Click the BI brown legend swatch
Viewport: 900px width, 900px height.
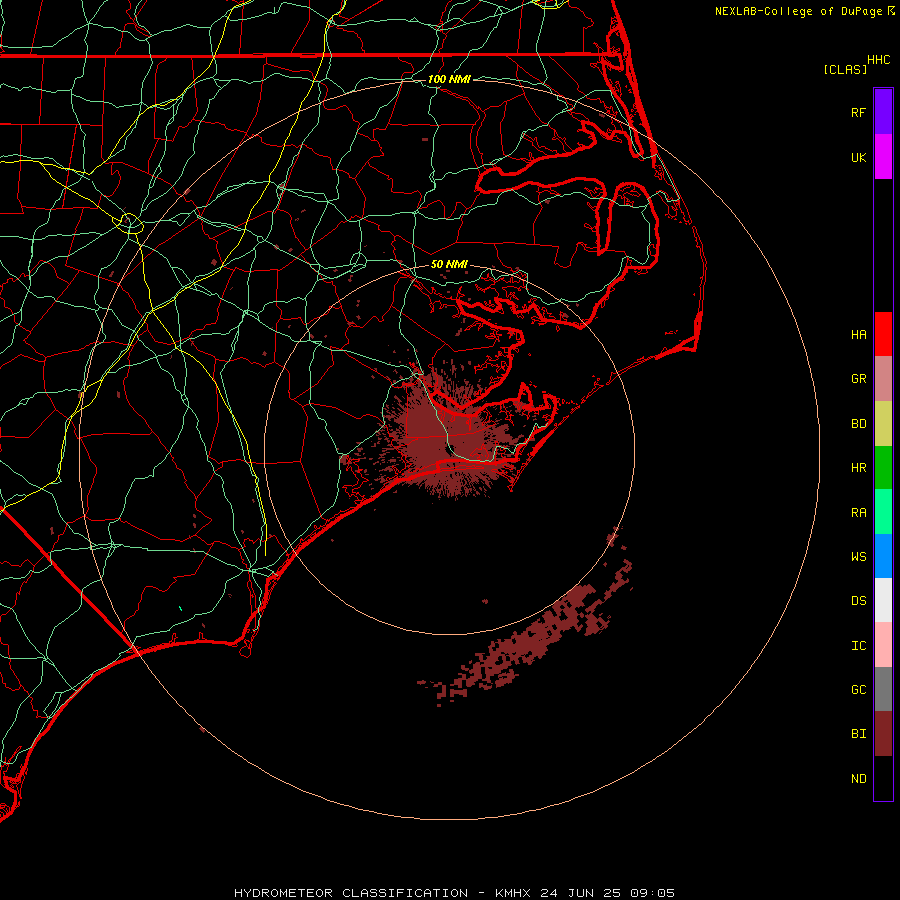click(x=883, y=733)
